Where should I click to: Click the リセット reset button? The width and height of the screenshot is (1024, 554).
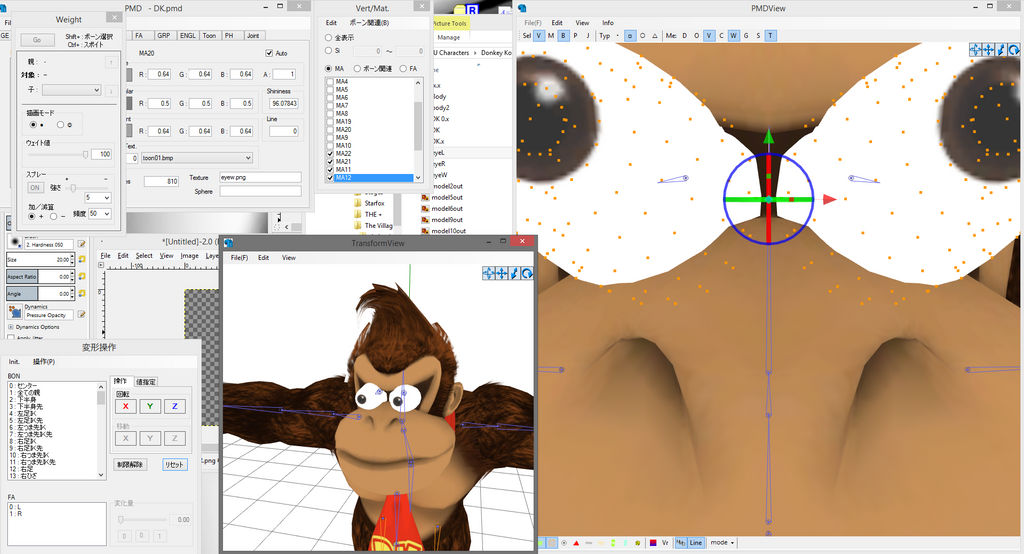coord(174,464)
